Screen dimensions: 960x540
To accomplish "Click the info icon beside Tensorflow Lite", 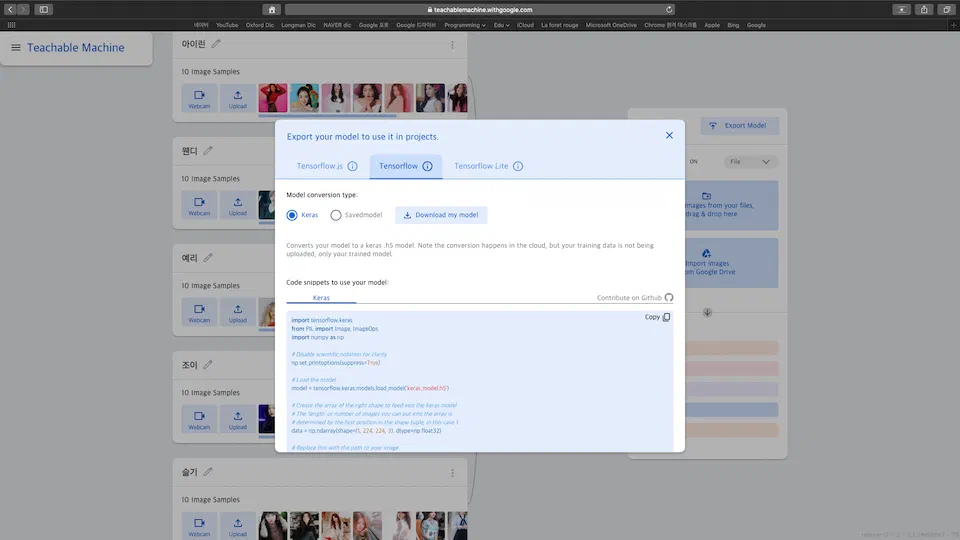I will pos(518,166).
